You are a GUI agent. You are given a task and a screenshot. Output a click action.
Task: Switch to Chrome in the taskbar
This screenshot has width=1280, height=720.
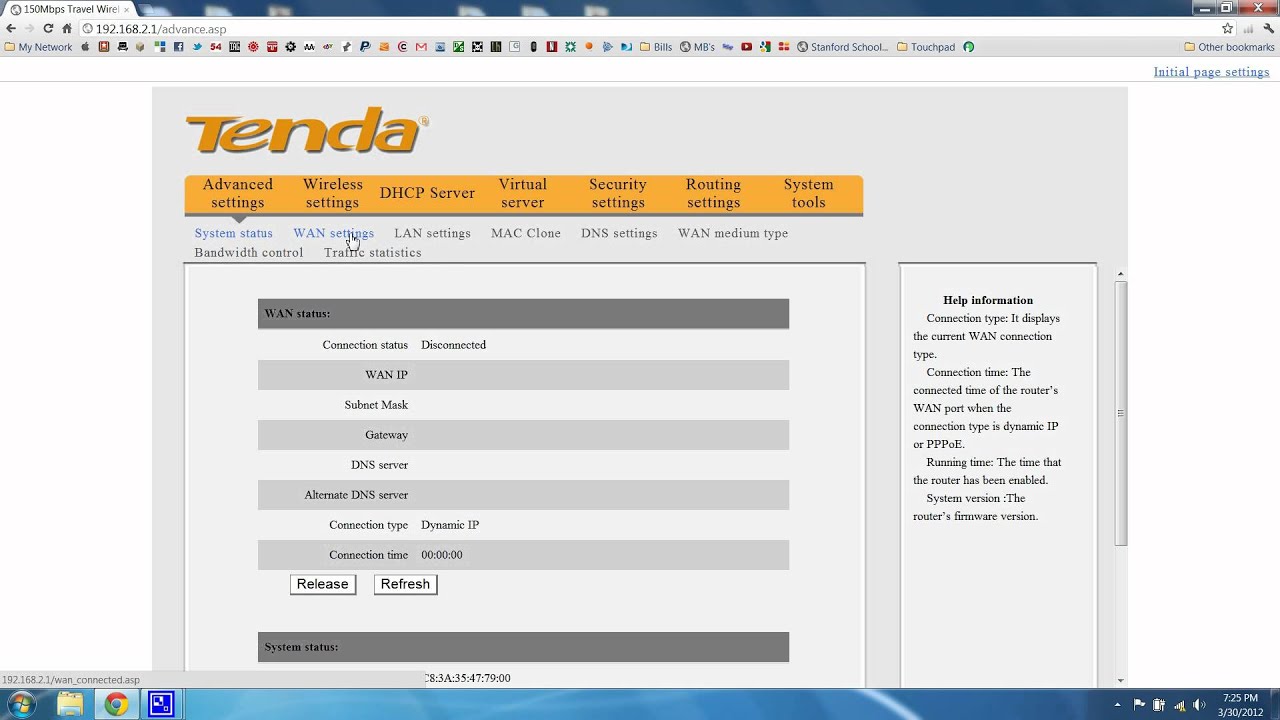point(116,705)
